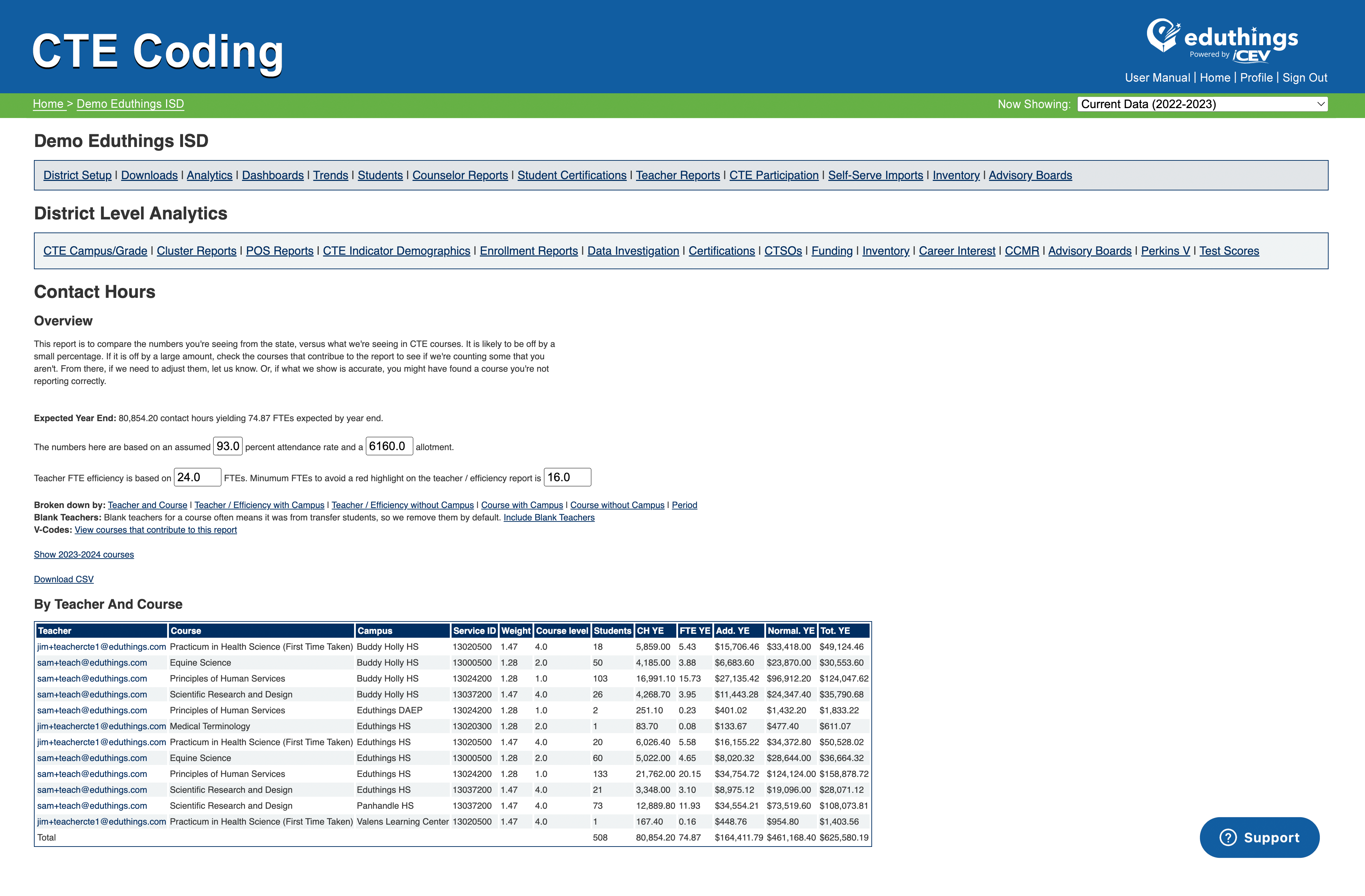Click Include Blank Teachers
Screen dimensions: 1365x896
(x=549, y=517)
